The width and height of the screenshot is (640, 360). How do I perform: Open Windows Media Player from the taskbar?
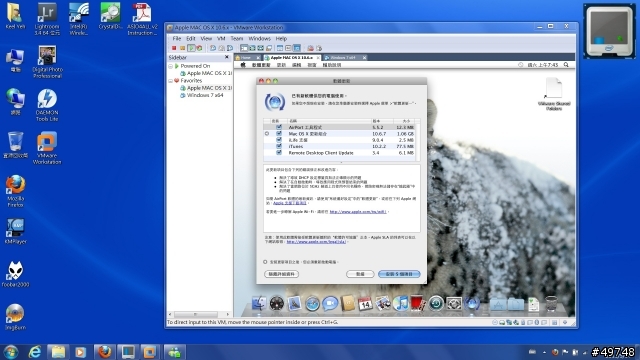(x=80, y=352)
